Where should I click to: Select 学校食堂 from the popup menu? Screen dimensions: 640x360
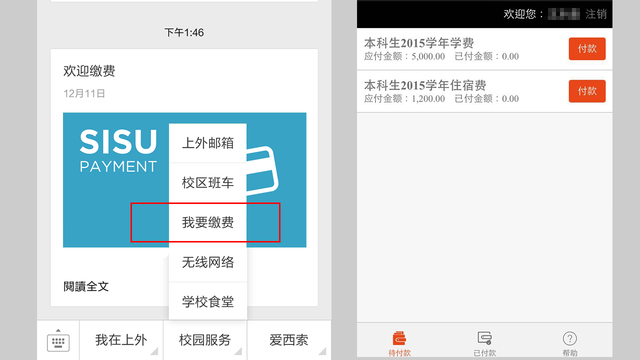pyautogui.click(x=208, y=302)
